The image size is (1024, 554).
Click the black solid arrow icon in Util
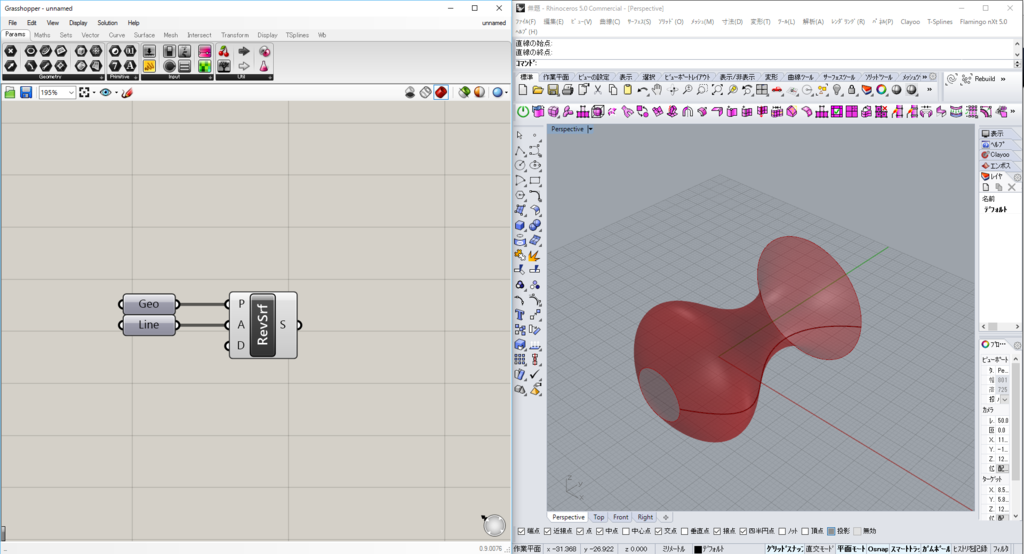click(x=244, y=52)
